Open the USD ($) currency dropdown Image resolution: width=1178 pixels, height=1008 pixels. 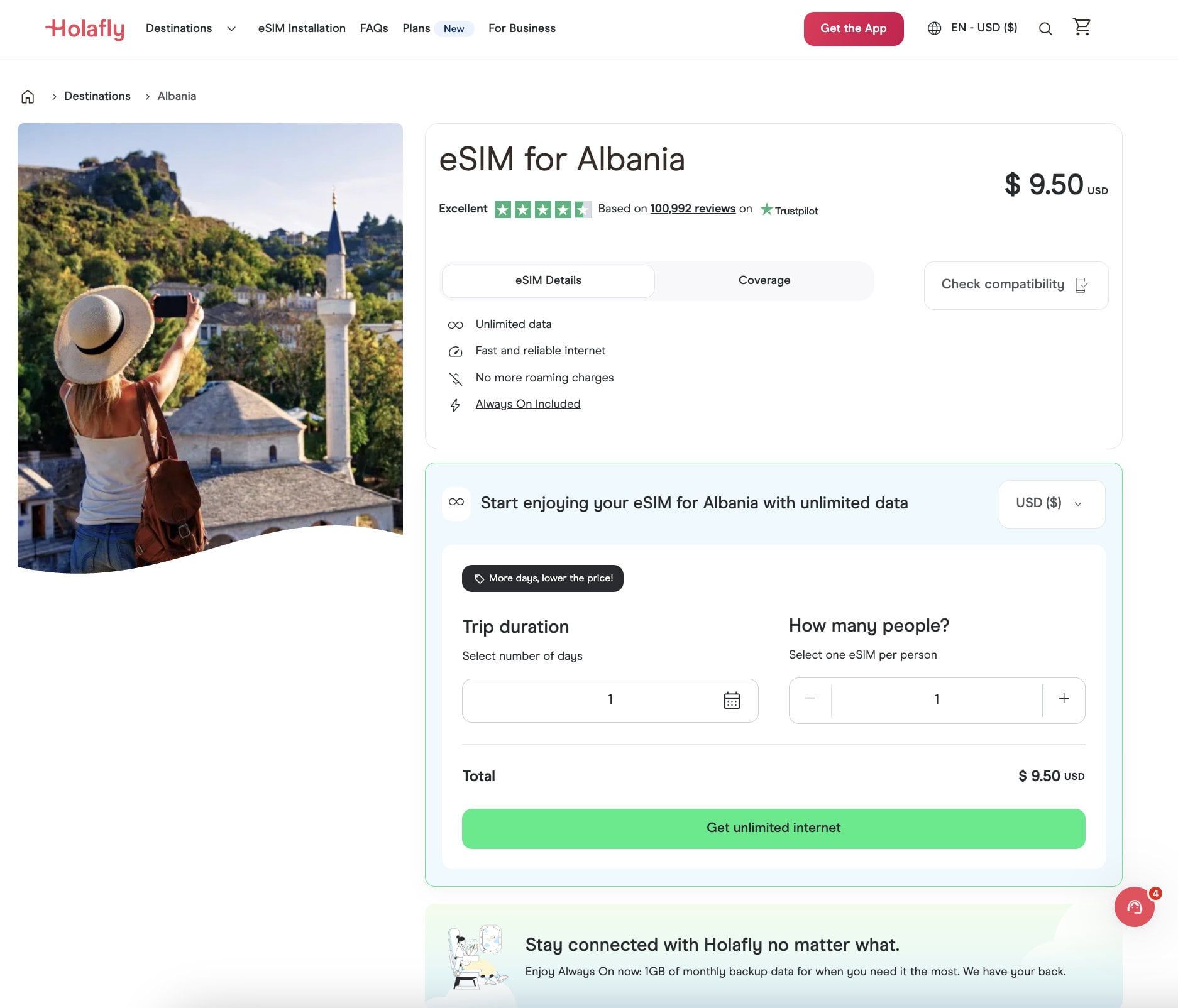point(1052,503)
